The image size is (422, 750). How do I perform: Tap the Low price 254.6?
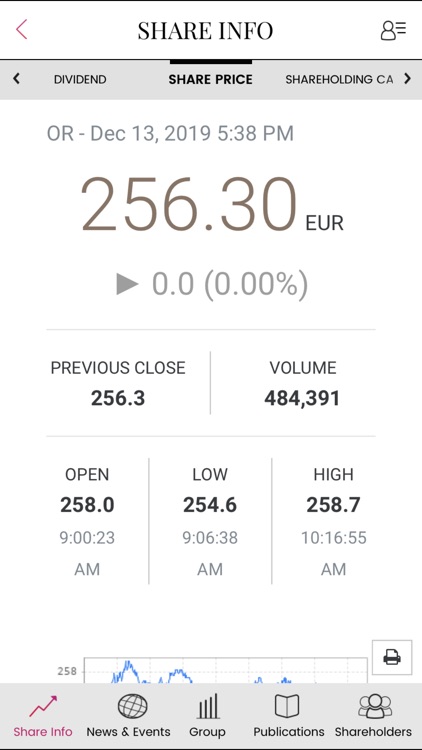pos(210,505)
